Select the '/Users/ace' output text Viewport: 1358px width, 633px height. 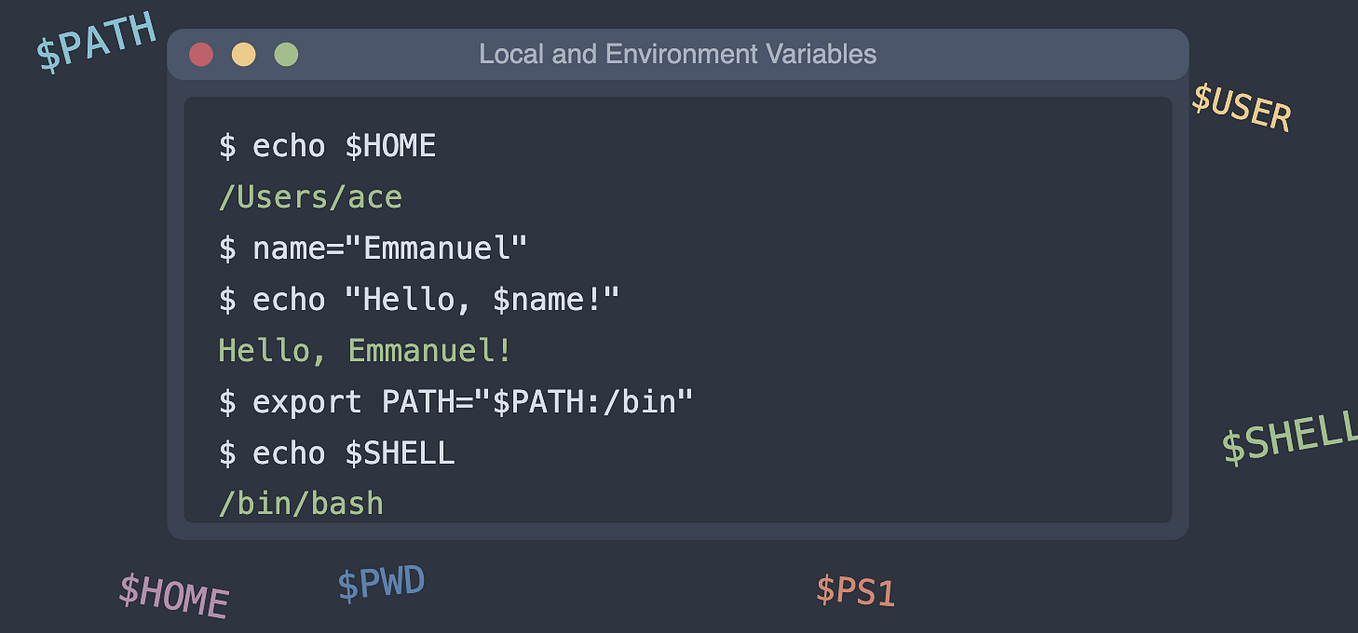[310, 197]
